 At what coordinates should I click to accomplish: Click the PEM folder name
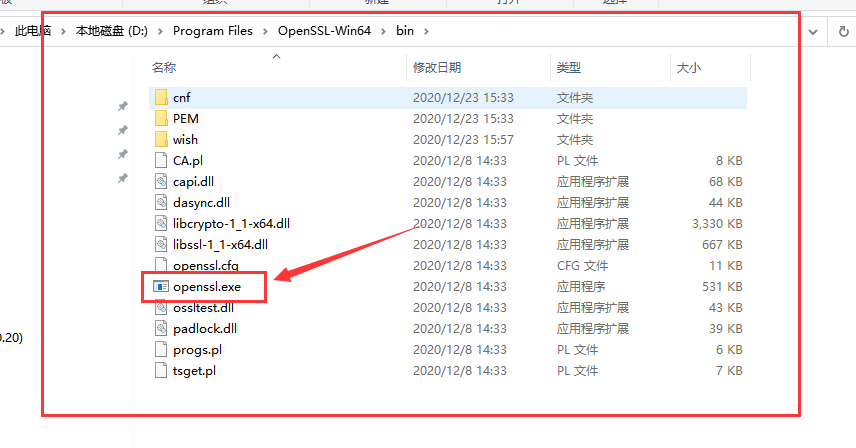point(186,118)
